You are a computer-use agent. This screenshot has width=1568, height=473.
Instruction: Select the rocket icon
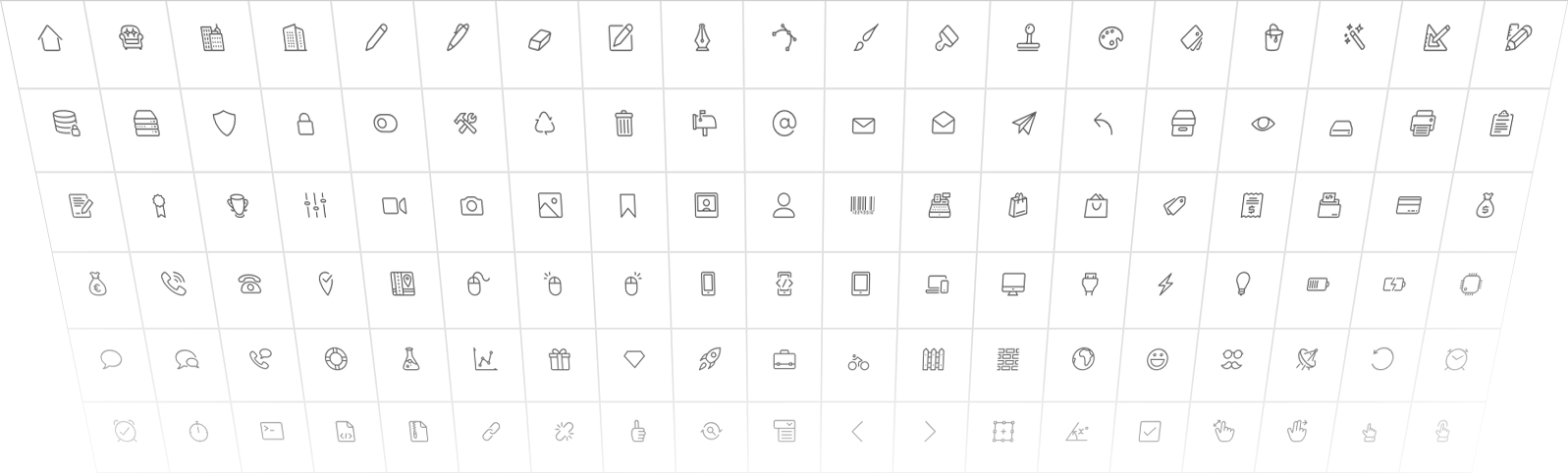tap(710, 359)
